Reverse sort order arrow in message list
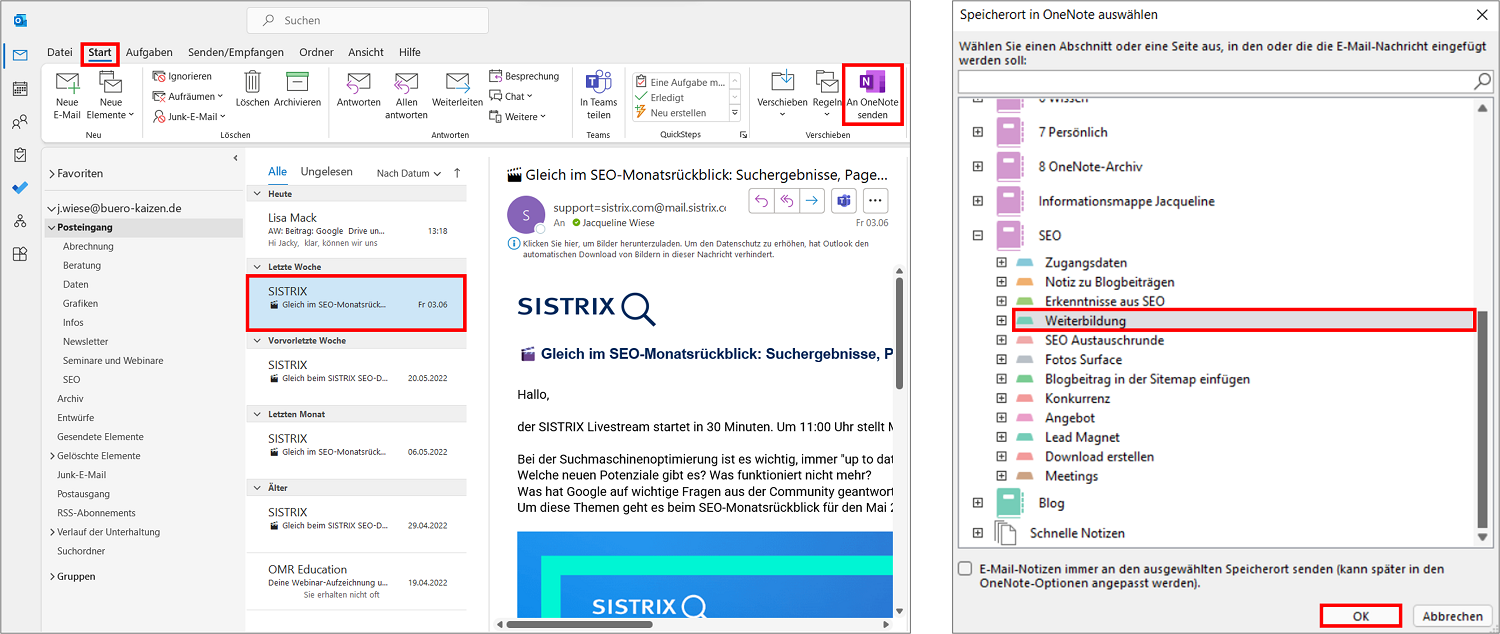Screen dimensions: 1500x634 pos(457,173)
